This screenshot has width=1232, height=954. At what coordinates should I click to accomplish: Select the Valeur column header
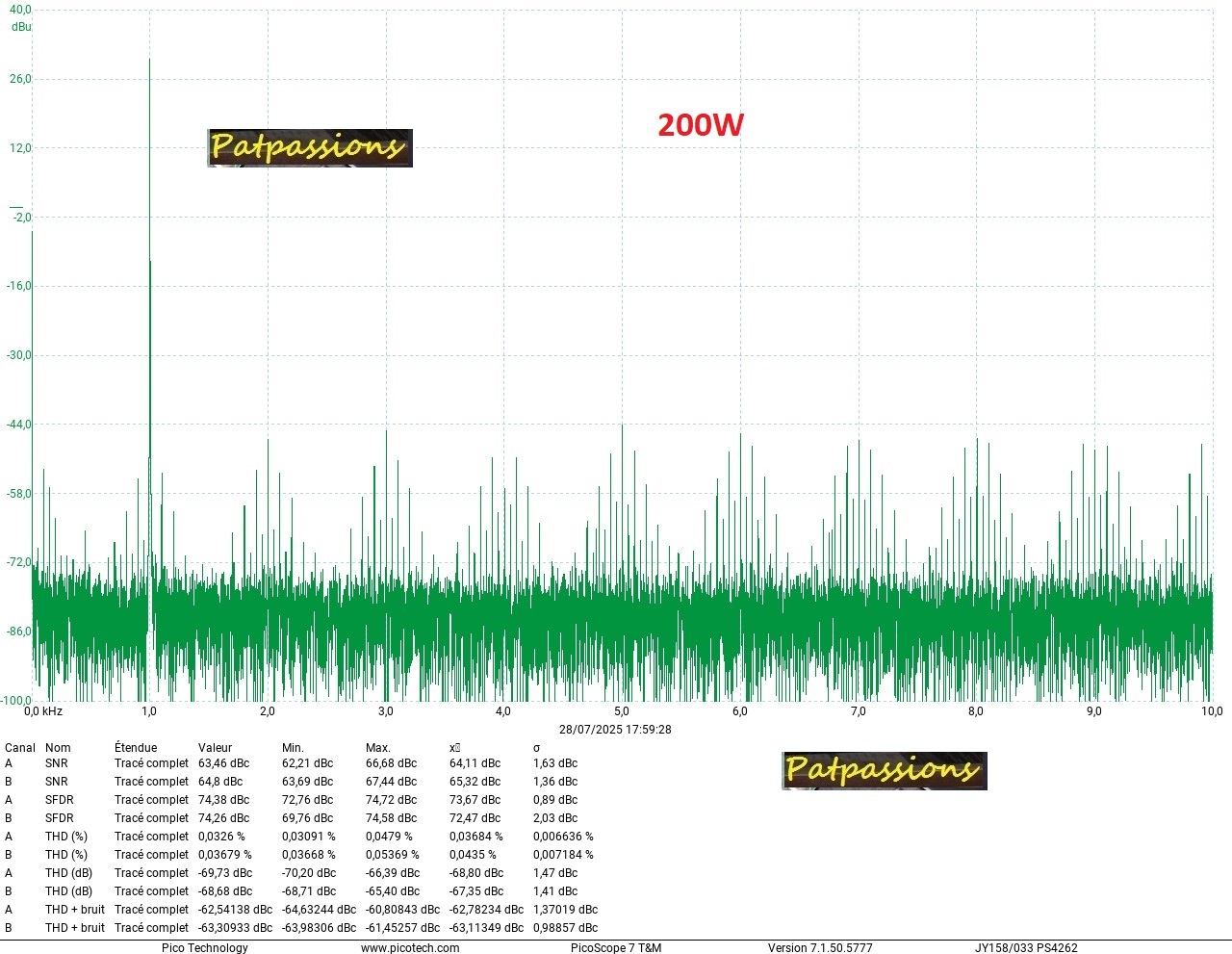point(215,747)
